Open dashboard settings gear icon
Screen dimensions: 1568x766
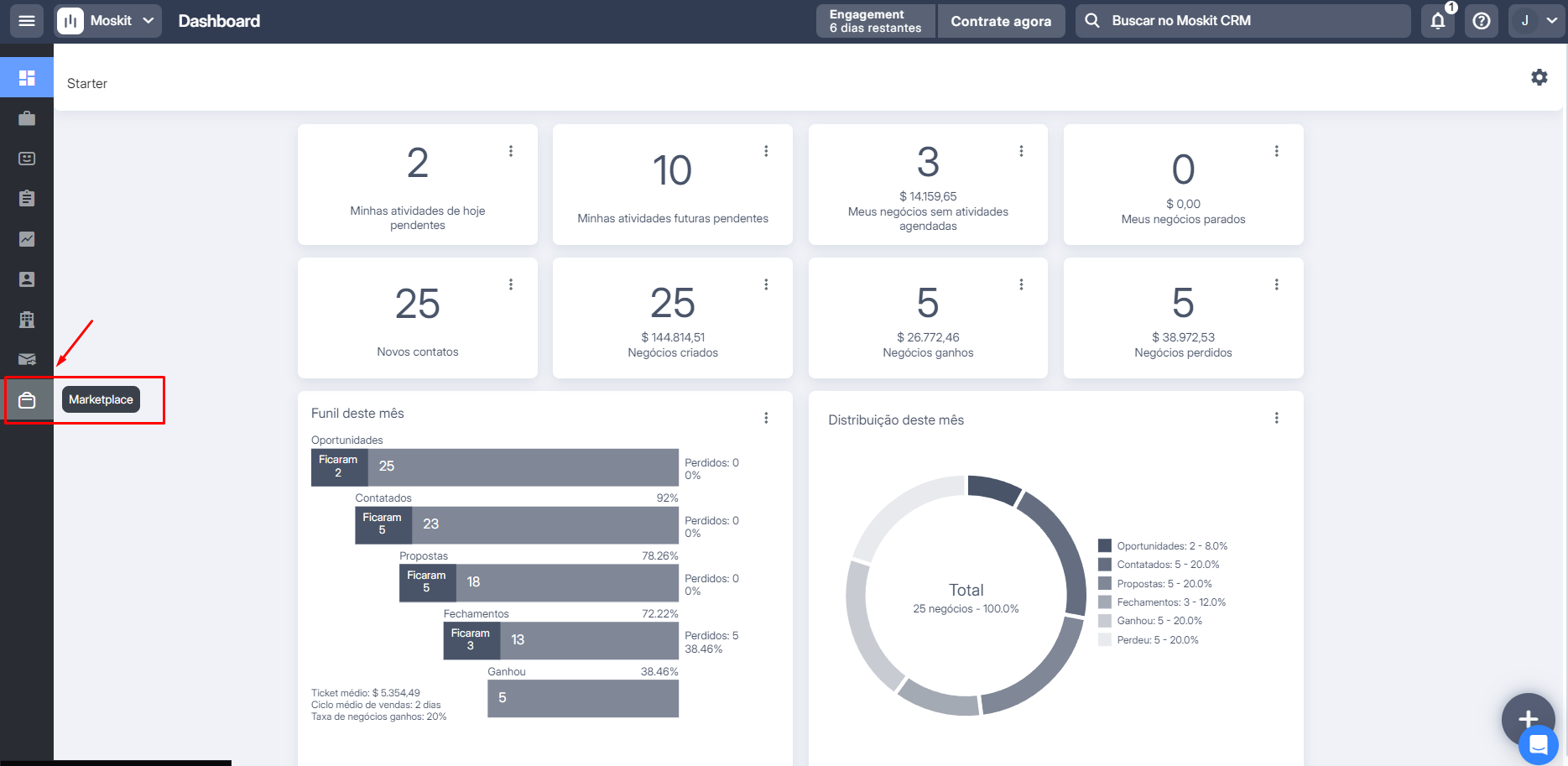coord(1539,77)
